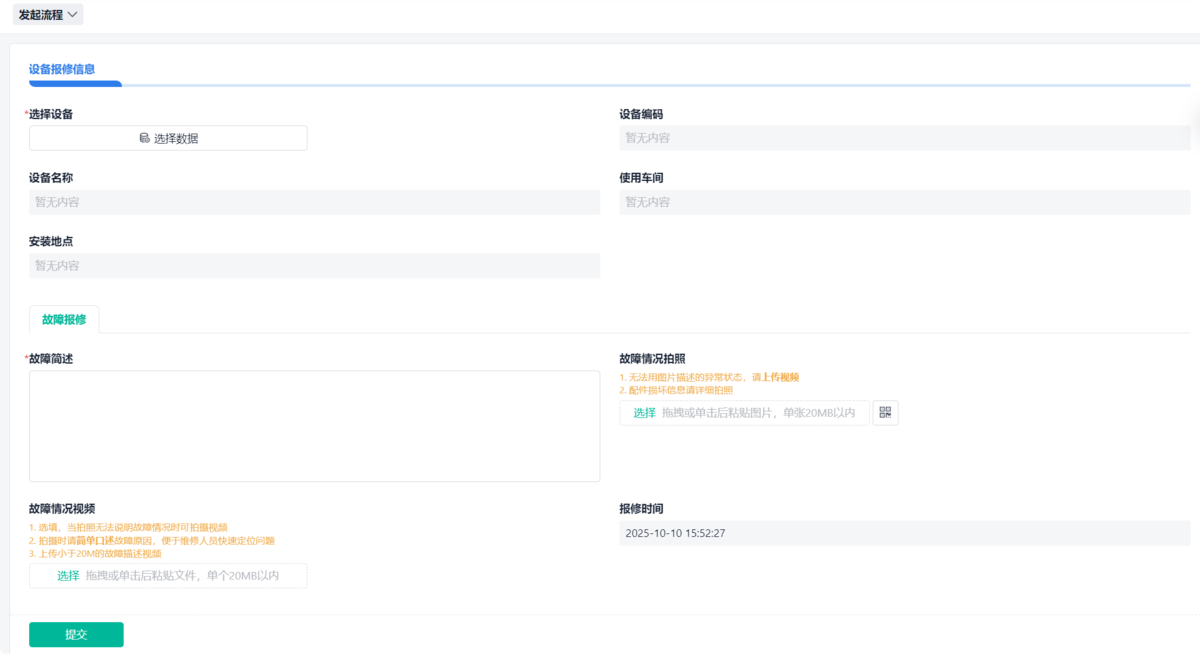
Task: Click the 设备编码 field
Action: tap(904, 138)
